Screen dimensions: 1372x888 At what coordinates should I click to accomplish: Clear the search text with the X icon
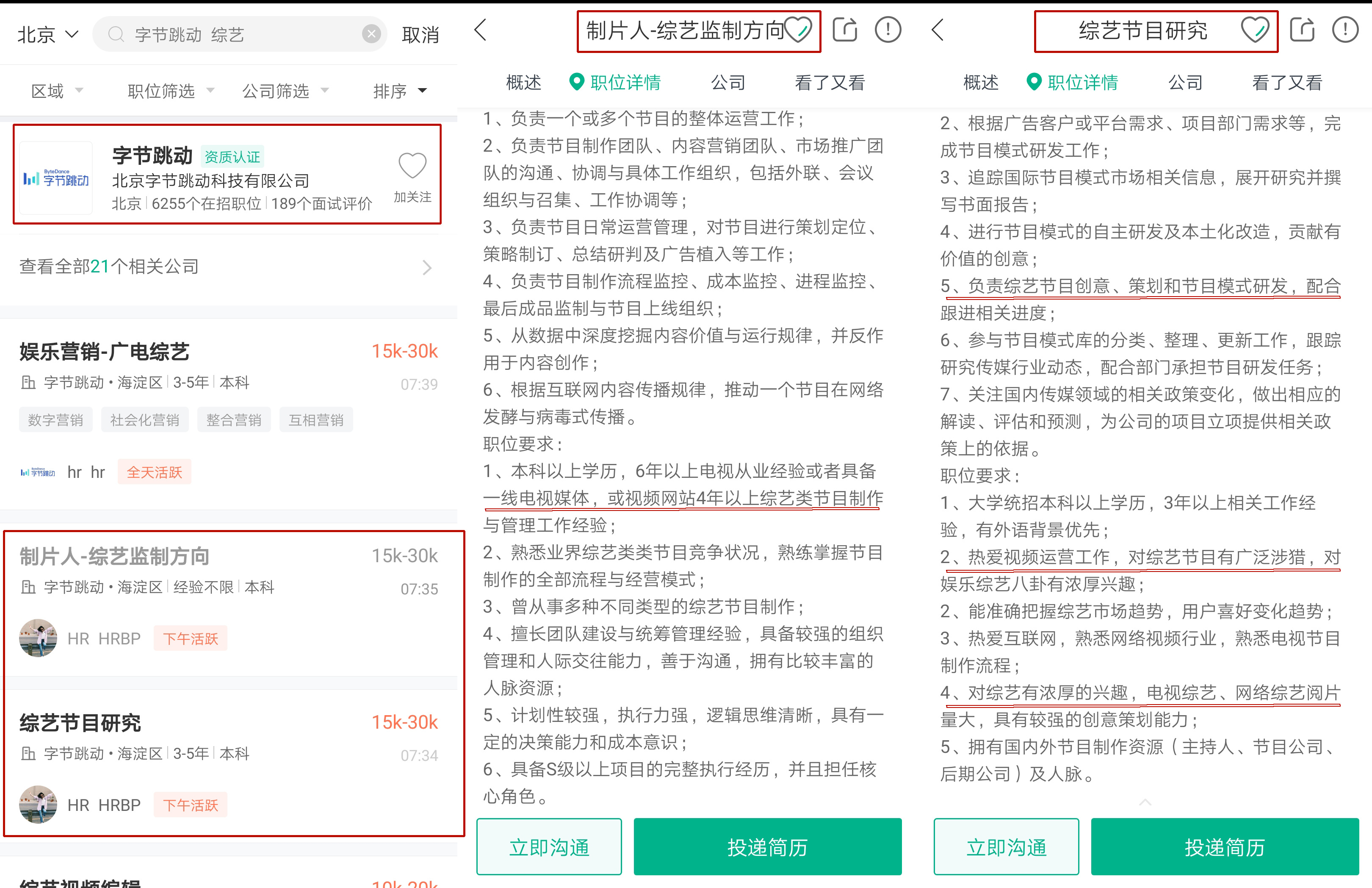point(371,34)
